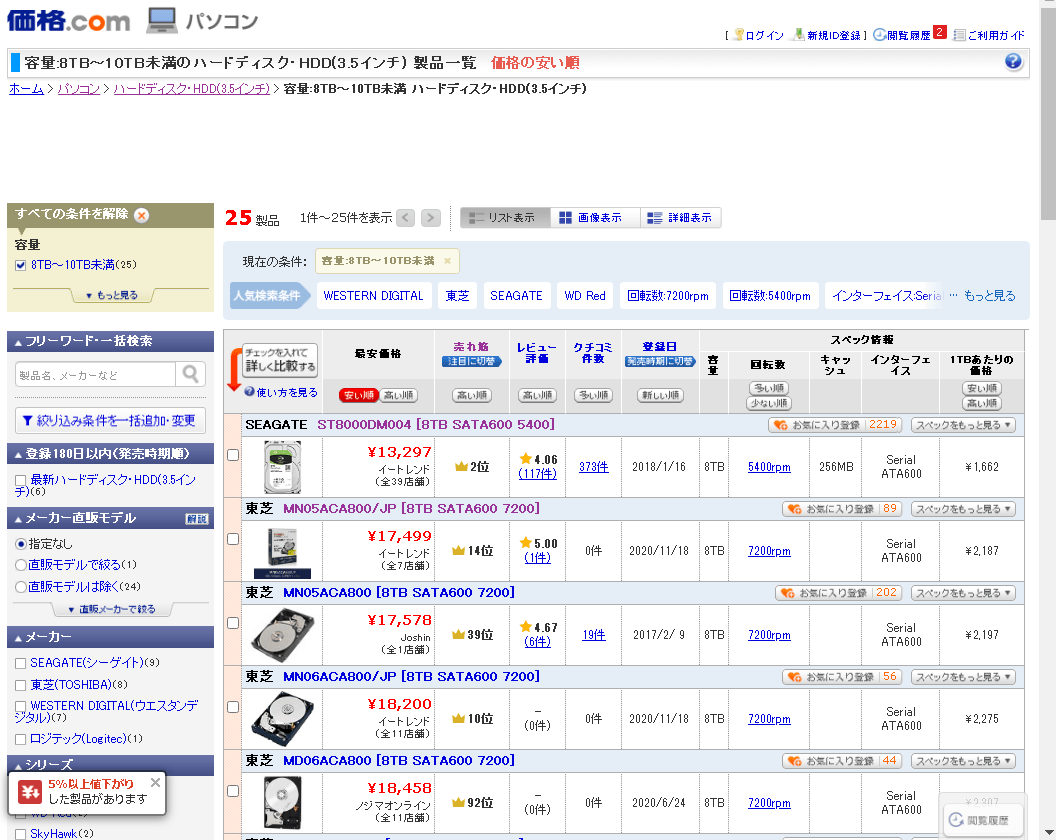Switch to the 詳細表示 tab

tap(680, 217)
